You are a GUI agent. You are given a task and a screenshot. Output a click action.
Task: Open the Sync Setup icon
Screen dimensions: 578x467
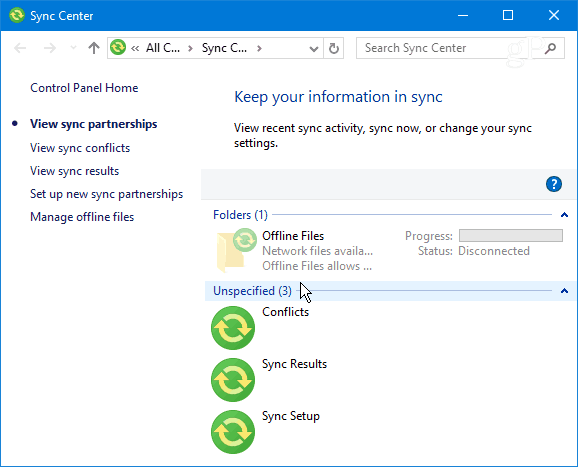[233, 432]
